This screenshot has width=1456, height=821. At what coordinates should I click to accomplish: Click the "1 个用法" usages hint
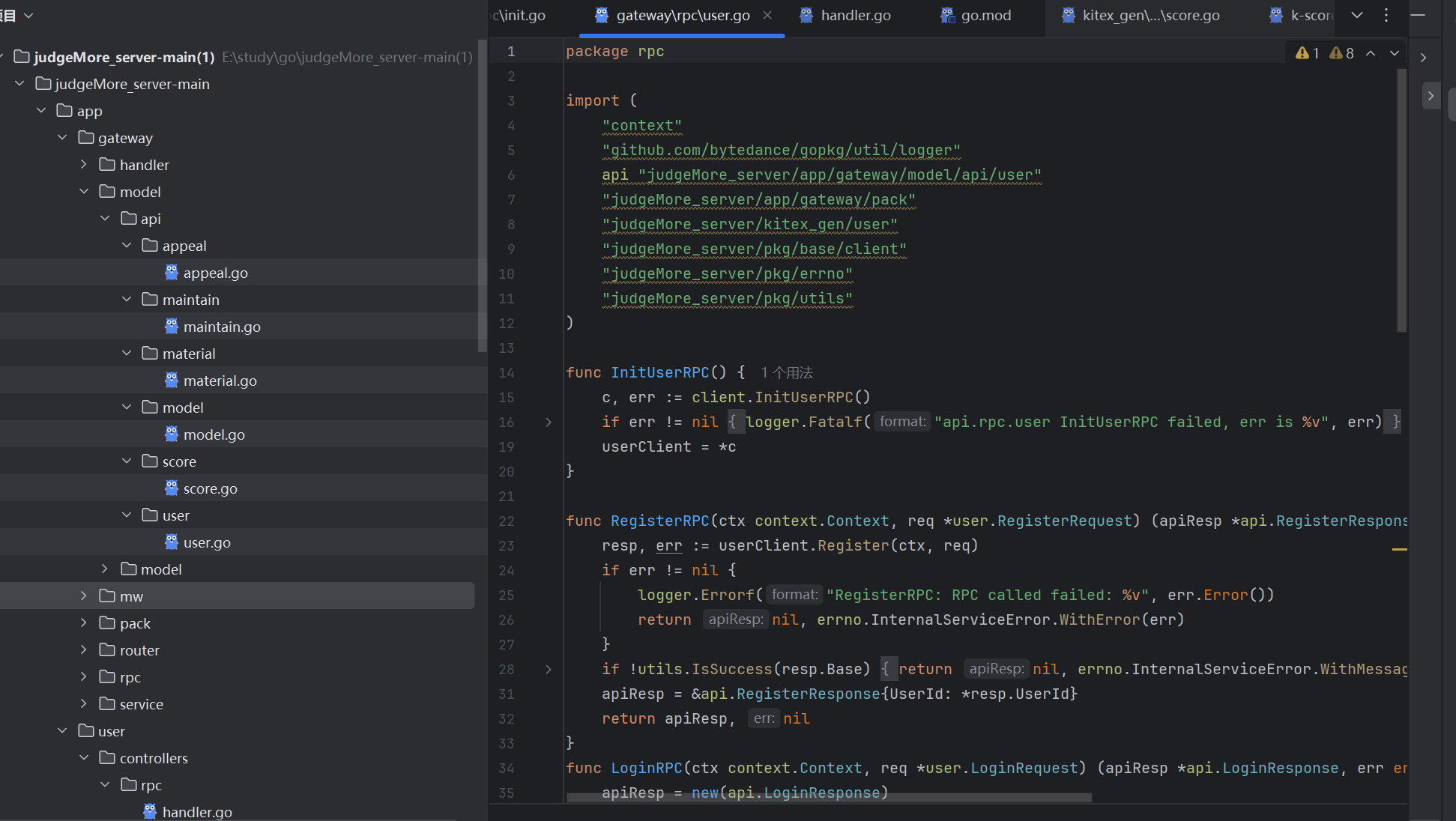[x=786, y=373]
